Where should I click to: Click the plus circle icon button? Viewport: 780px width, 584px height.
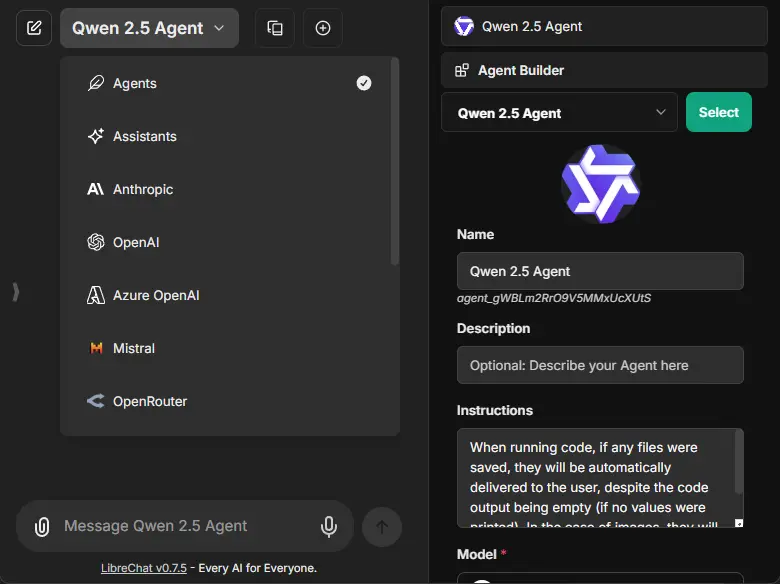pos(322,28)
